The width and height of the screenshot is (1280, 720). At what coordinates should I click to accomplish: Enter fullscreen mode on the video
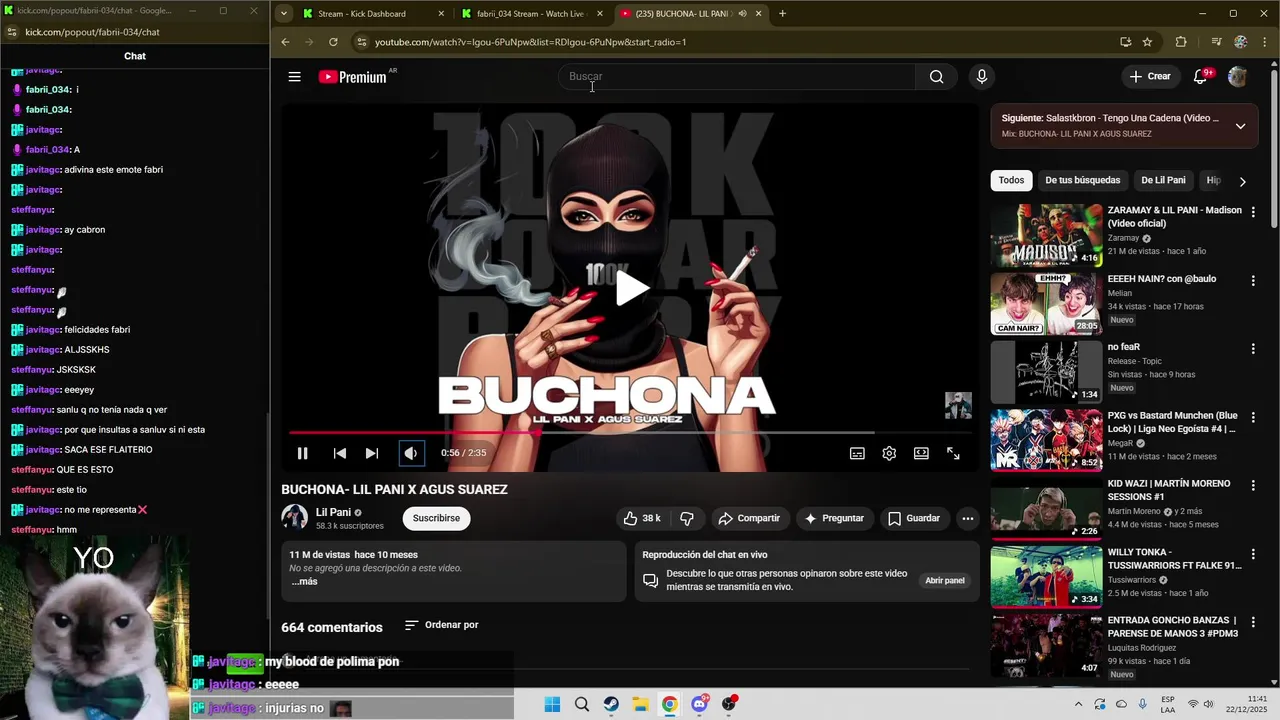pos(953,453)
